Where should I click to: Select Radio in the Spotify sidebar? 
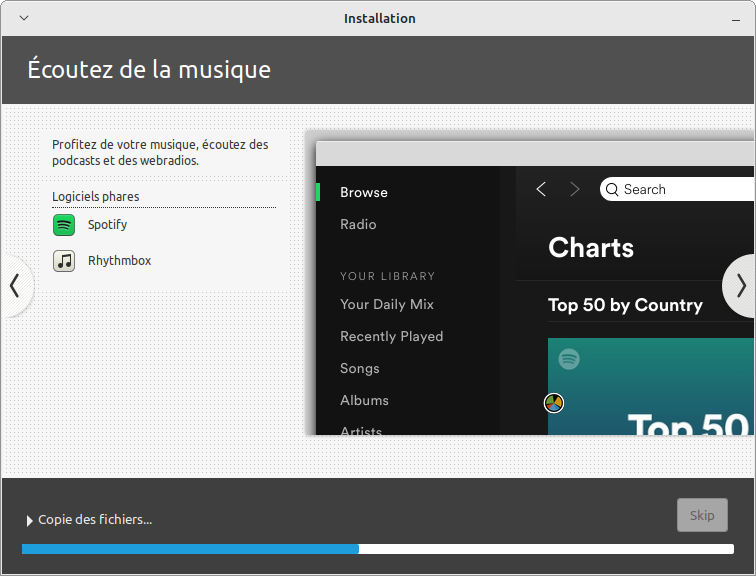point(358,224)
